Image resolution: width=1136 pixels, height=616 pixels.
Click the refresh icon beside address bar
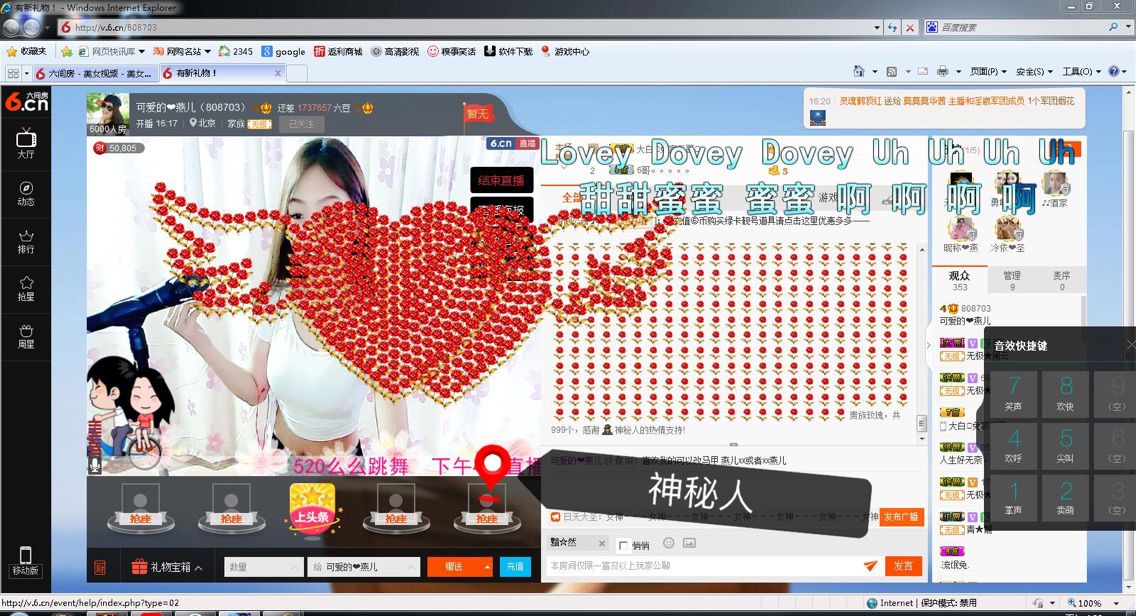click(893, 28)
